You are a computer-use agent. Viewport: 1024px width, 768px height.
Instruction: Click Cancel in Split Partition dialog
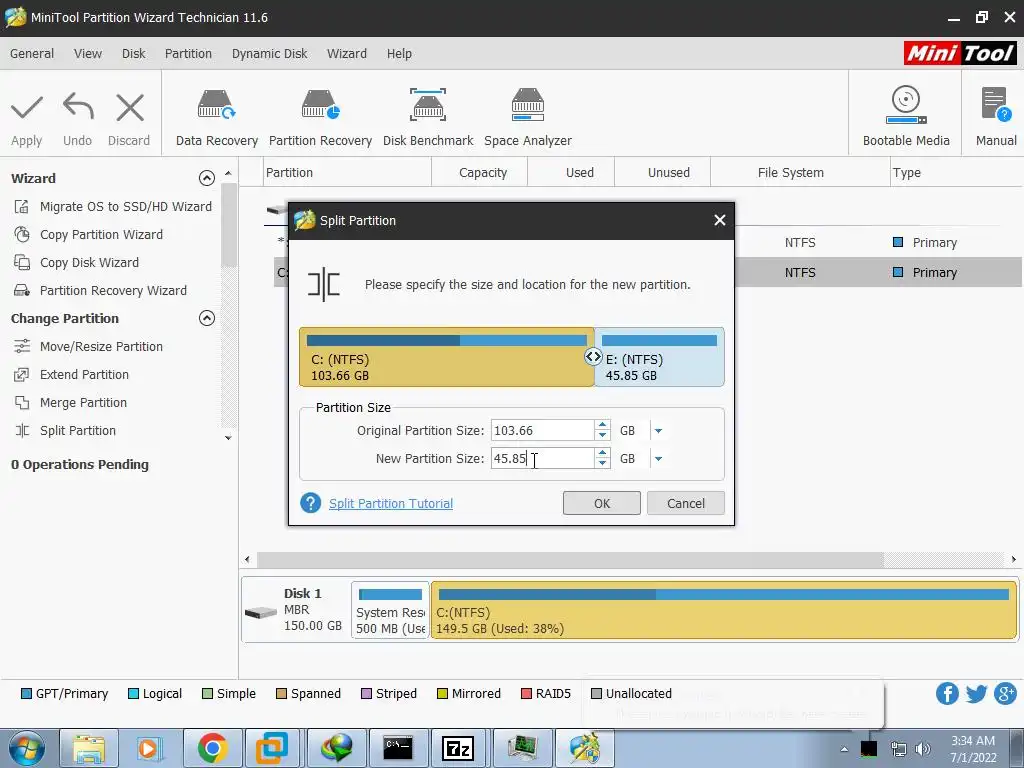[686, 503]
